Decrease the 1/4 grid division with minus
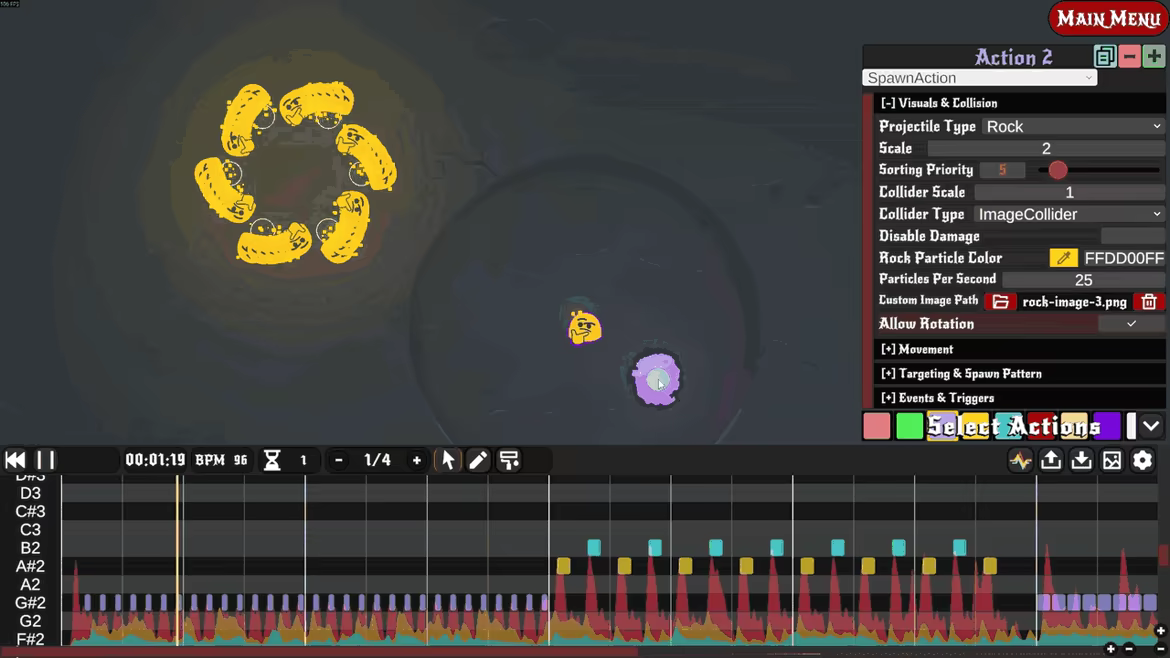This screenshot has height=658, width=1170. (x=339, y=460)
